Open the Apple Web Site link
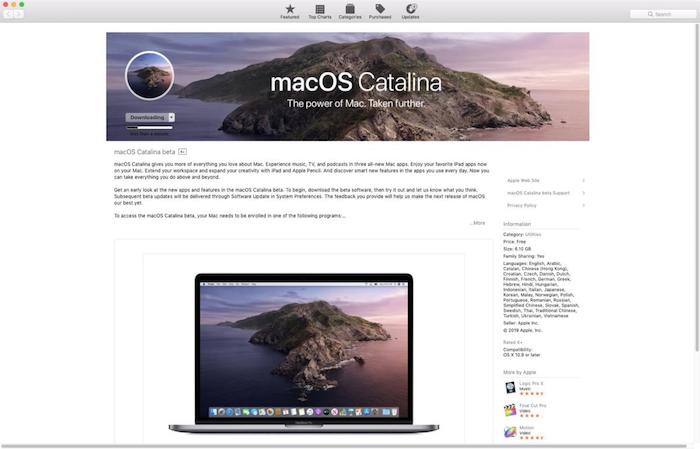 [x=544, y=181]
